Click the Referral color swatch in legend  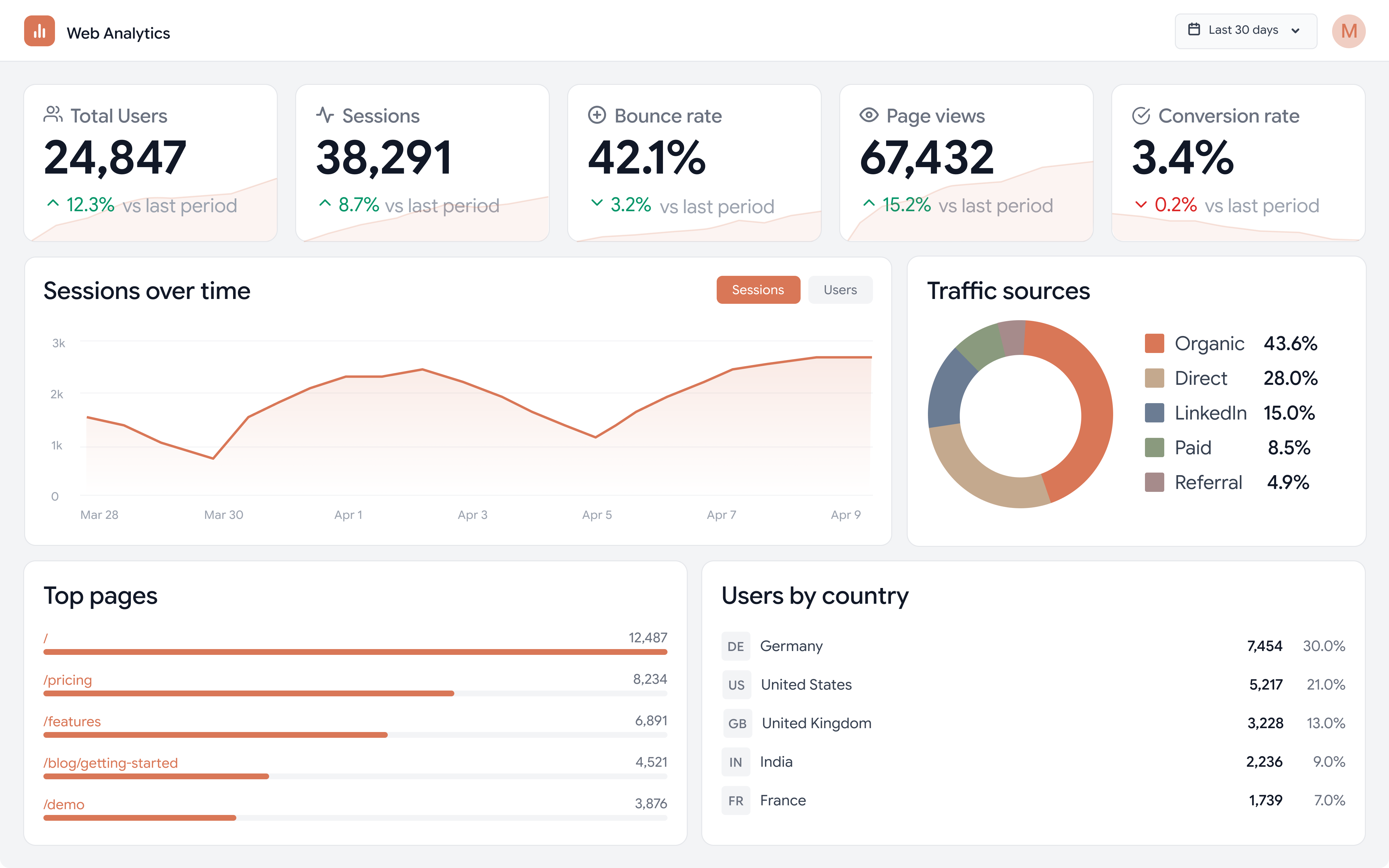(x=1154, y=482)
